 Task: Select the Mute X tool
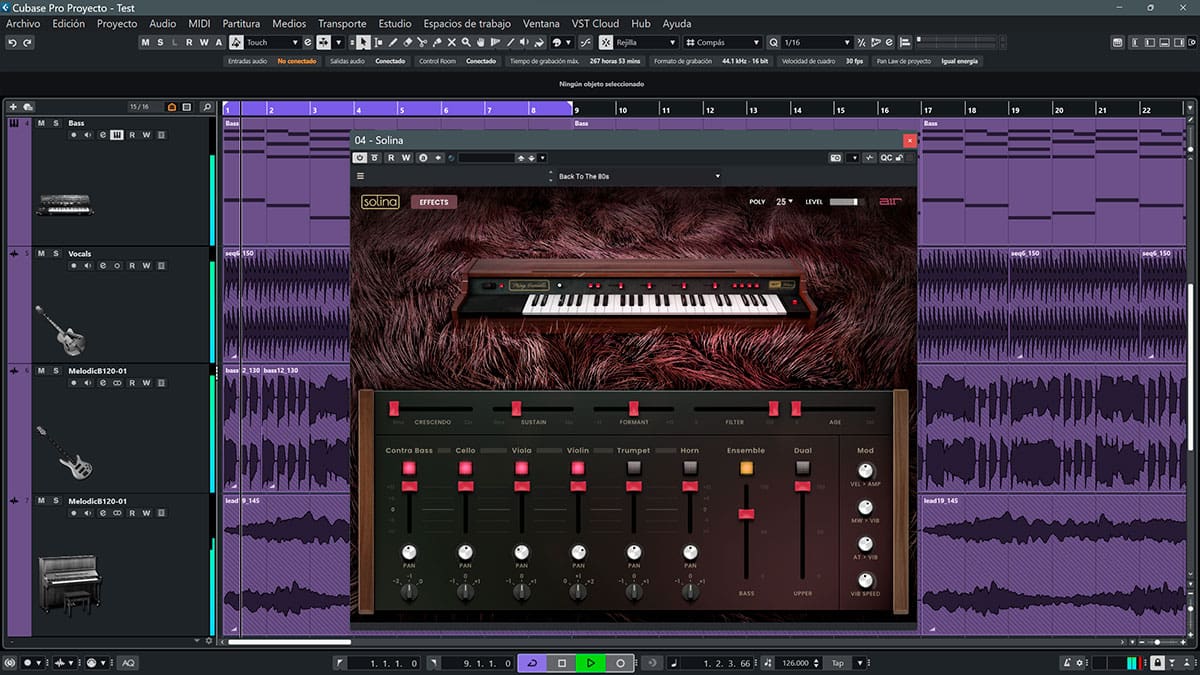(x=452, y=43)
